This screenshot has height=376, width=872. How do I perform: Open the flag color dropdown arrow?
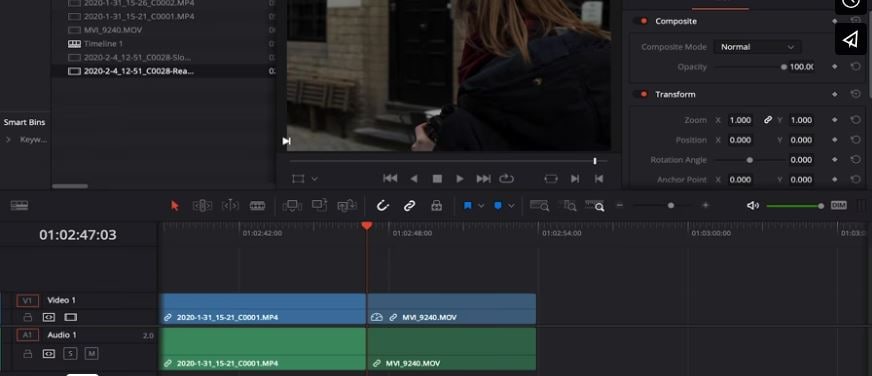(481, 206)
